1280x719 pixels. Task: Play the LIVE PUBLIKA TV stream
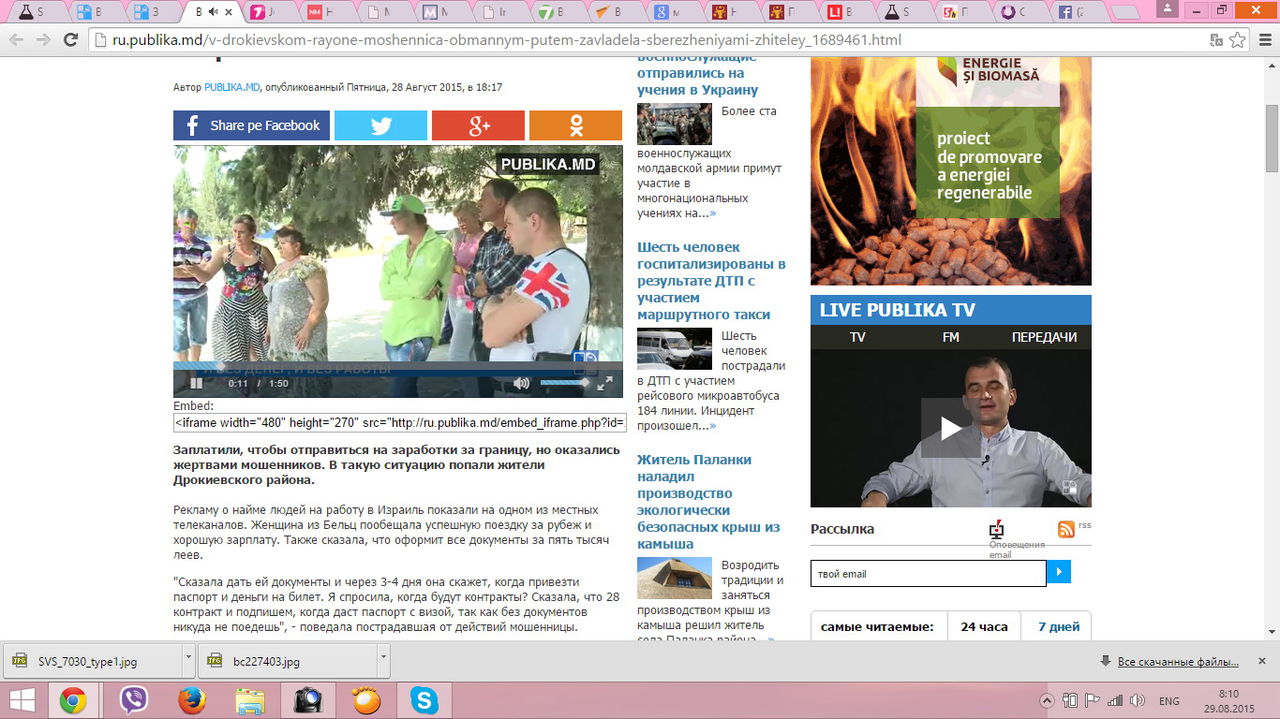[950, 428]
